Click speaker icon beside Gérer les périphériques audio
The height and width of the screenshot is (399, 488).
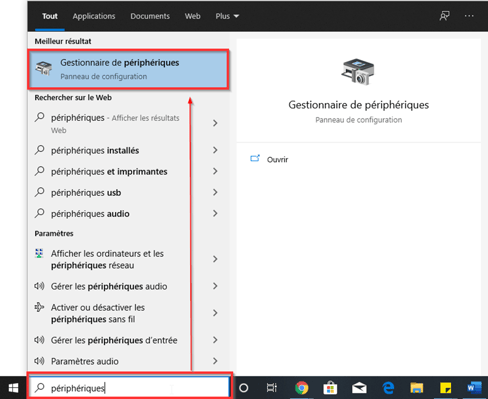click(39, 286)
